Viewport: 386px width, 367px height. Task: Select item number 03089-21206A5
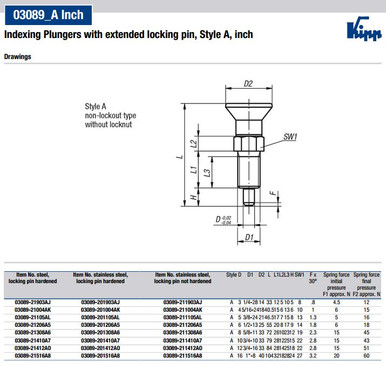(33, 325)
